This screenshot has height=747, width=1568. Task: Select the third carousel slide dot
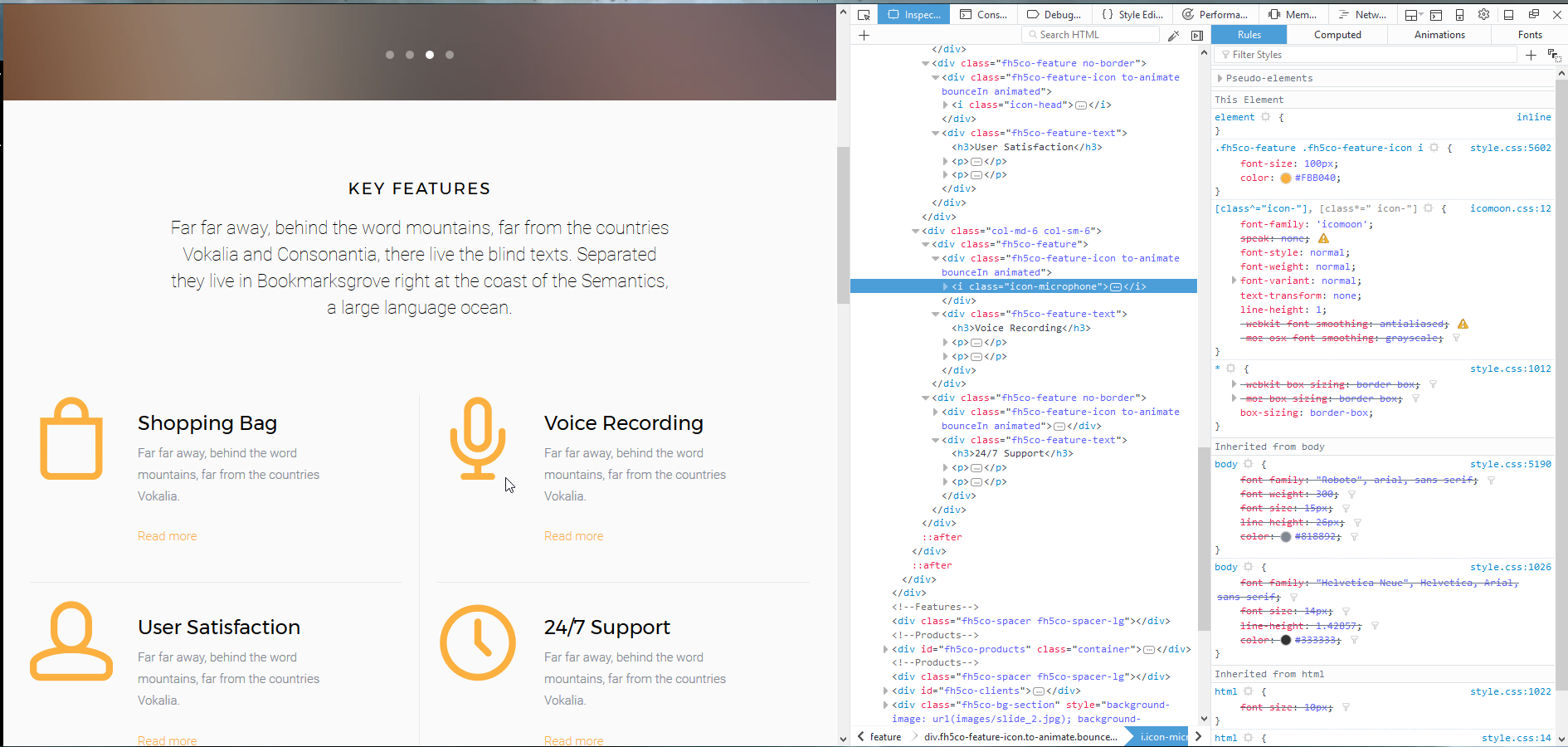(430, 55)
